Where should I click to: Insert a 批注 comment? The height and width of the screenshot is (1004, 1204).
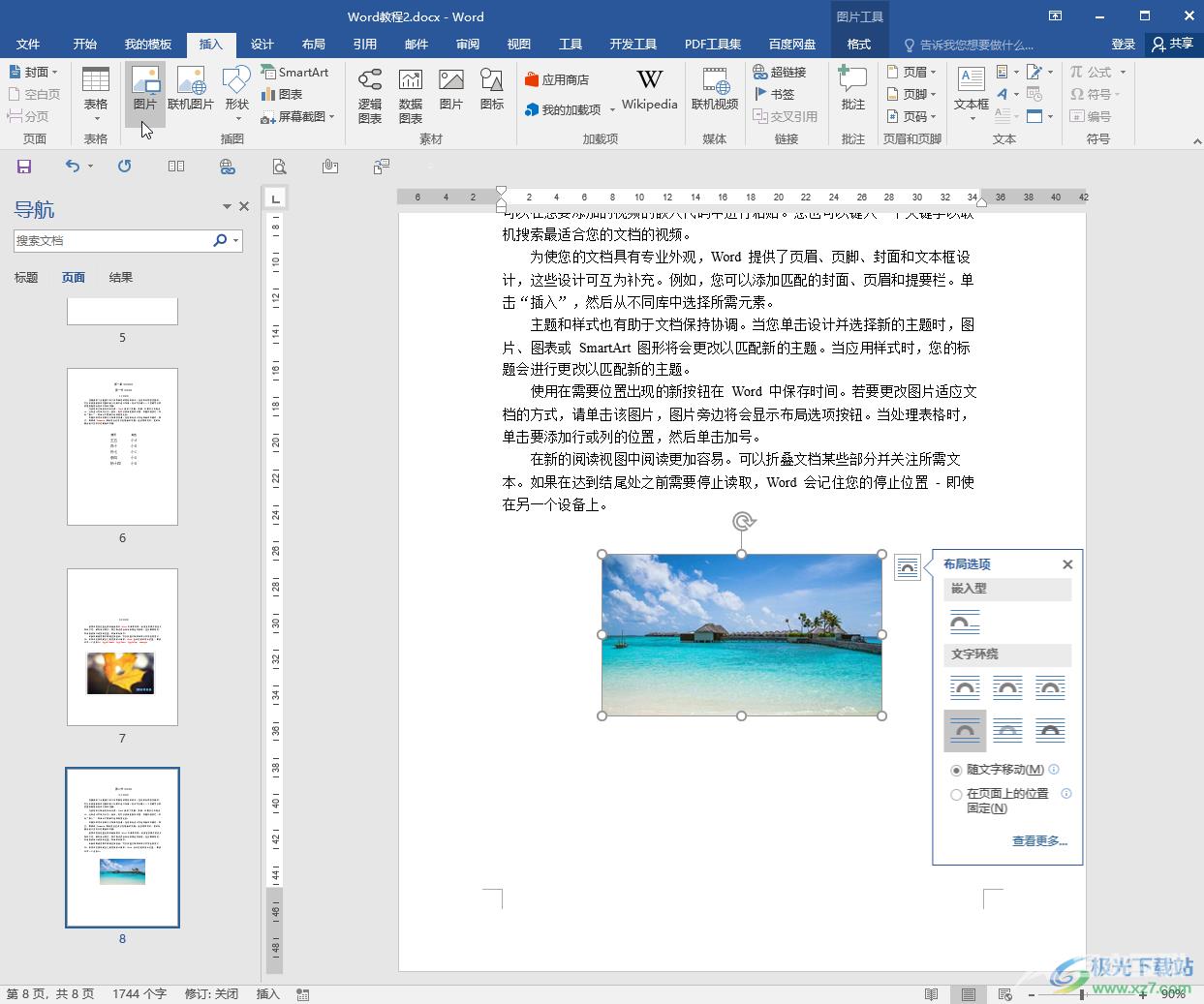pos(853,89)
